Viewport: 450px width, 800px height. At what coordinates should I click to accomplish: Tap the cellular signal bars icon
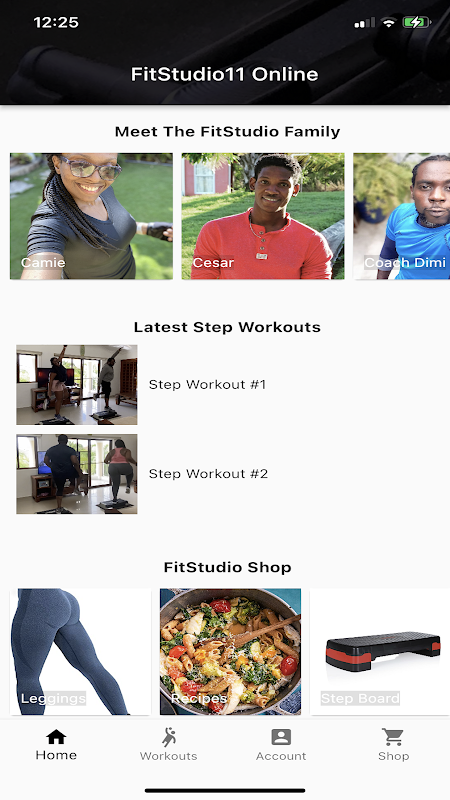coord(364,23)
